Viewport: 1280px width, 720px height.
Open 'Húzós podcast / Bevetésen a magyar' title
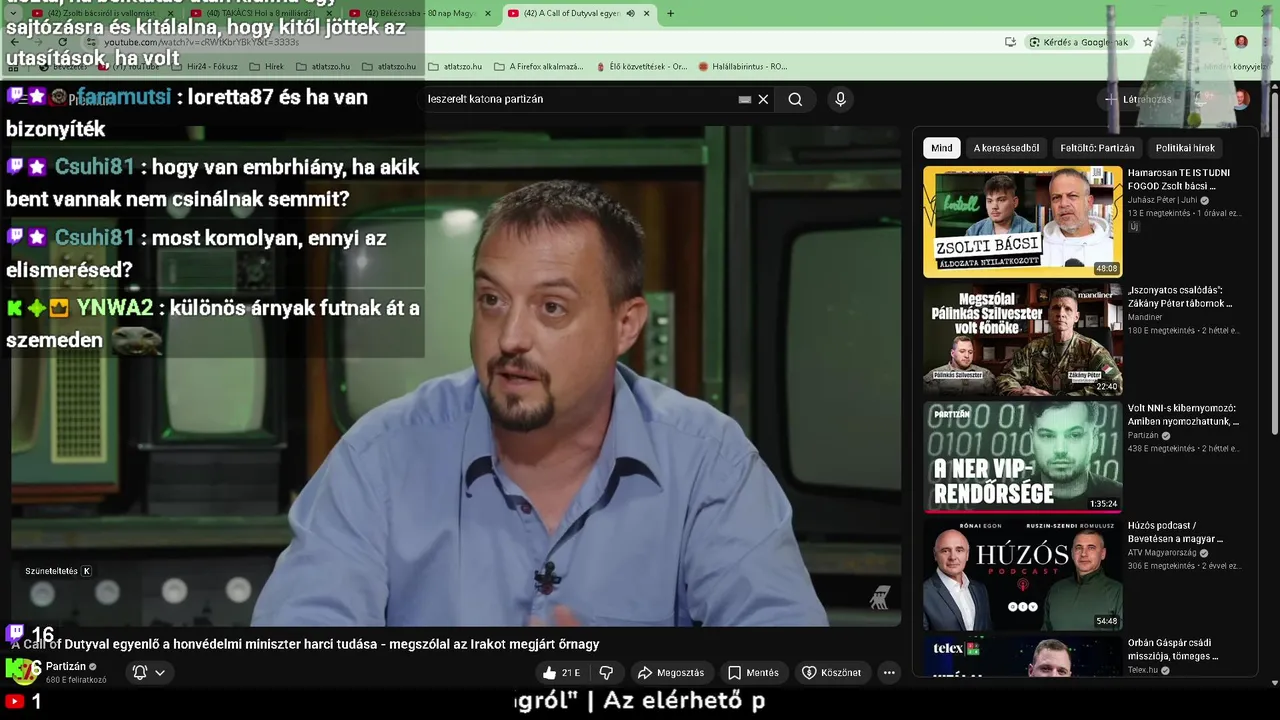(1175, 532)
